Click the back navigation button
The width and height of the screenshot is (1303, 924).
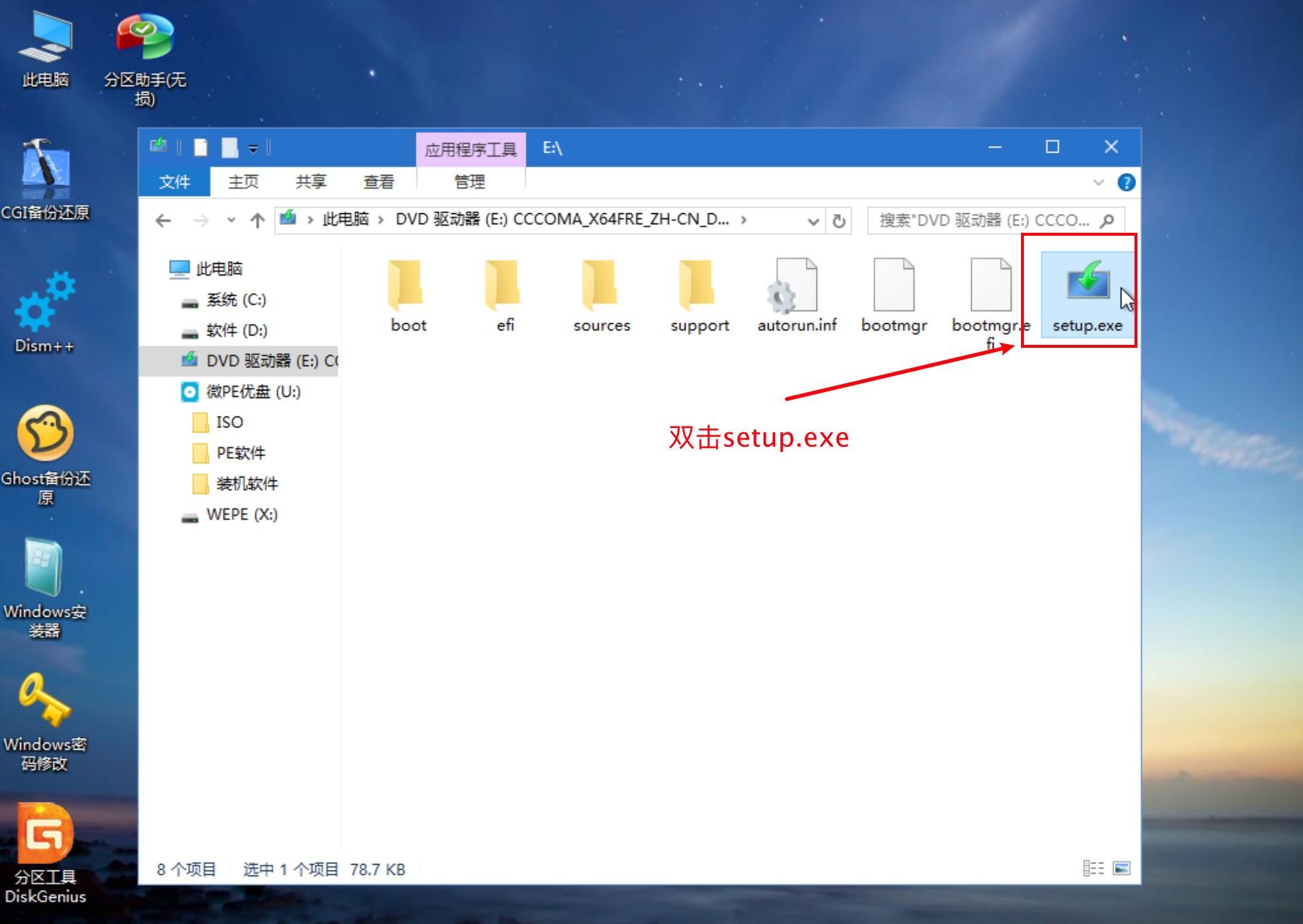(x=162, y=221)
